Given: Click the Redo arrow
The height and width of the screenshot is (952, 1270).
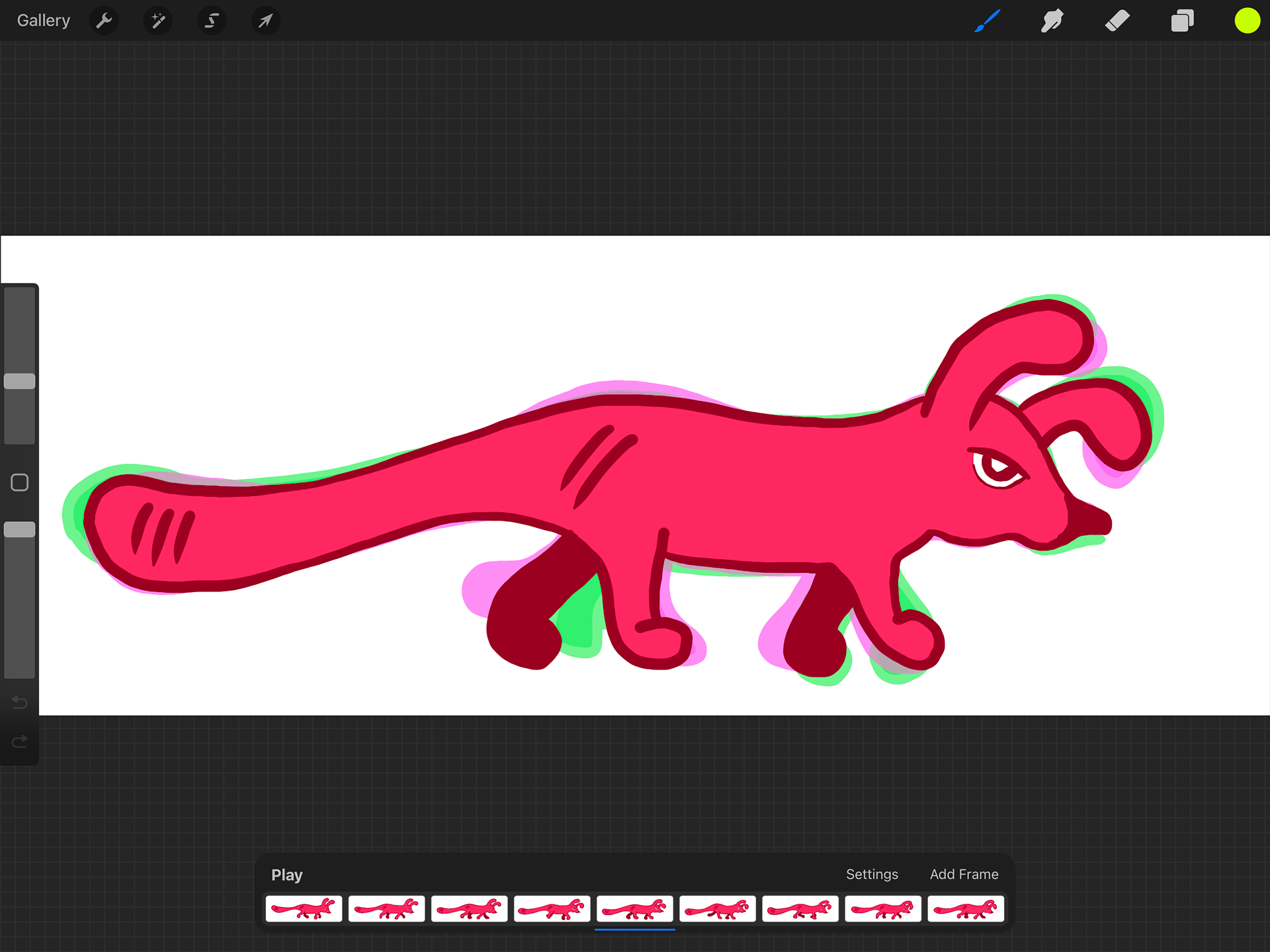Looking at the screenshot, I should [20, 742].
